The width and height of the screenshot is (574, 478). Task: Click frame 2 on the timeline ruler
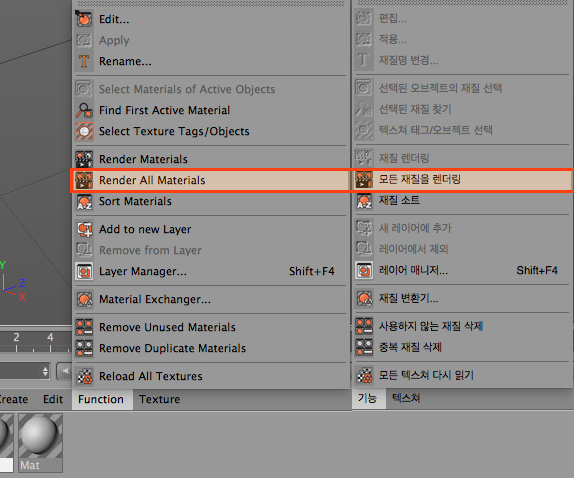click(x=16, y=337)
